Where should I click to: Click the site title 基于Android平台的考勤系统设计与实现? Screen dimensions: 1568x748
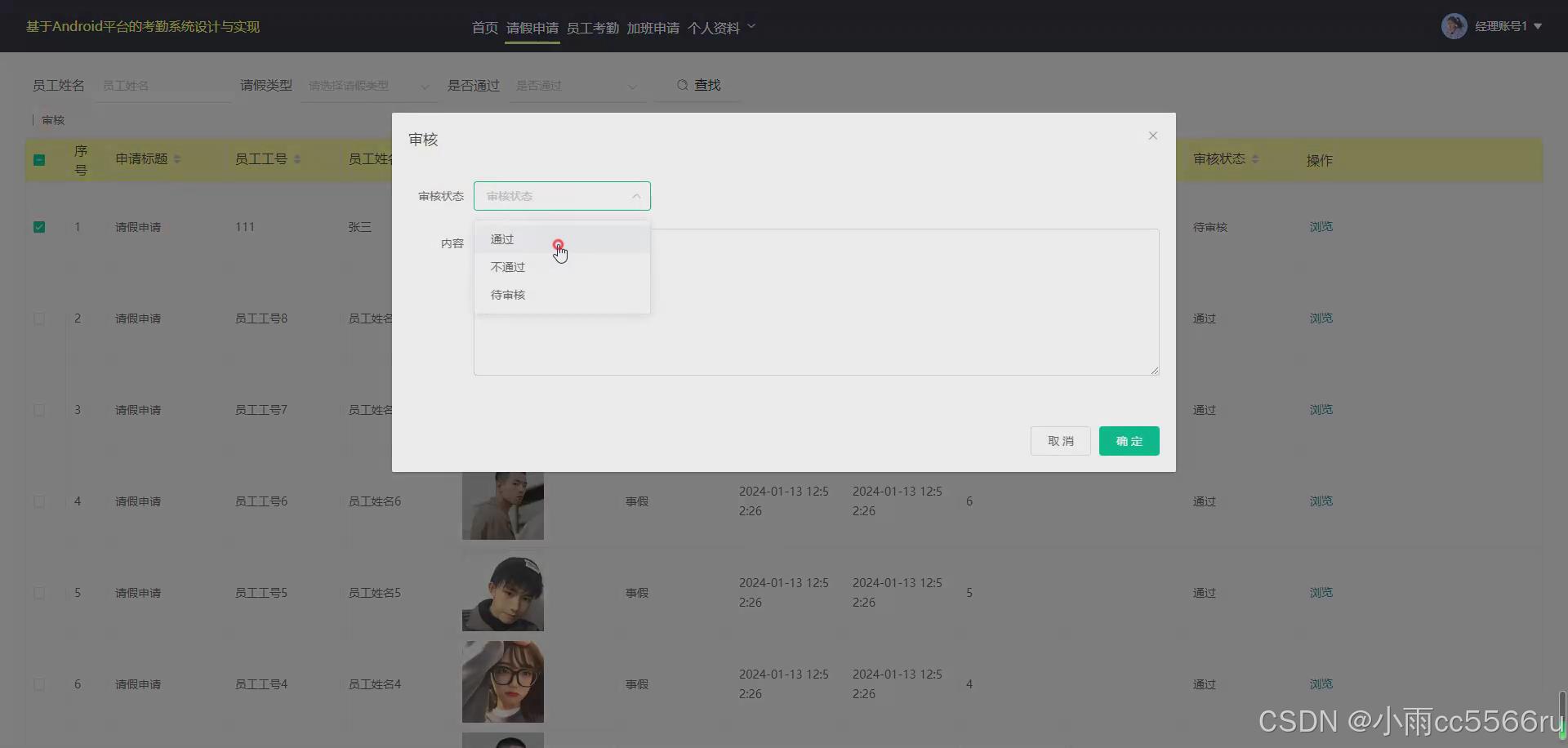pos(143,27)
